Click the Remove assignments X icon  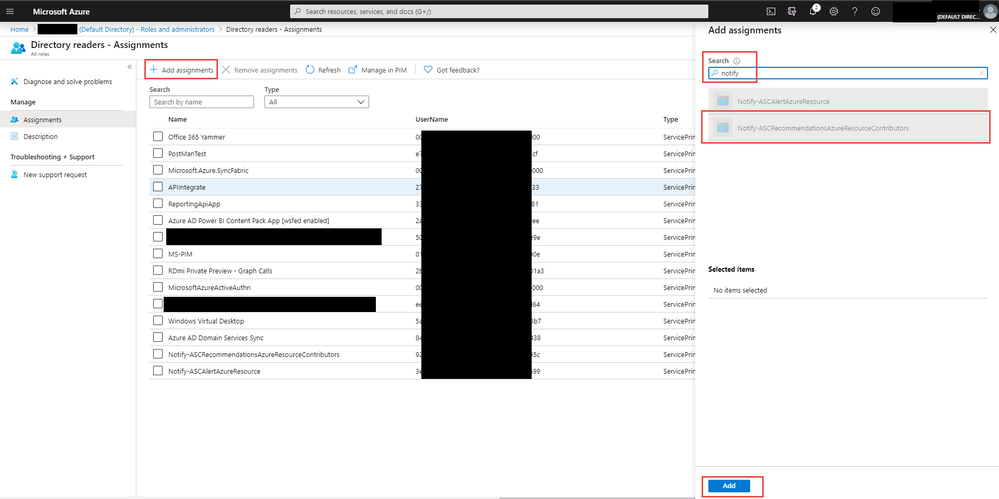pyautogui.click(x=226, y=69)
